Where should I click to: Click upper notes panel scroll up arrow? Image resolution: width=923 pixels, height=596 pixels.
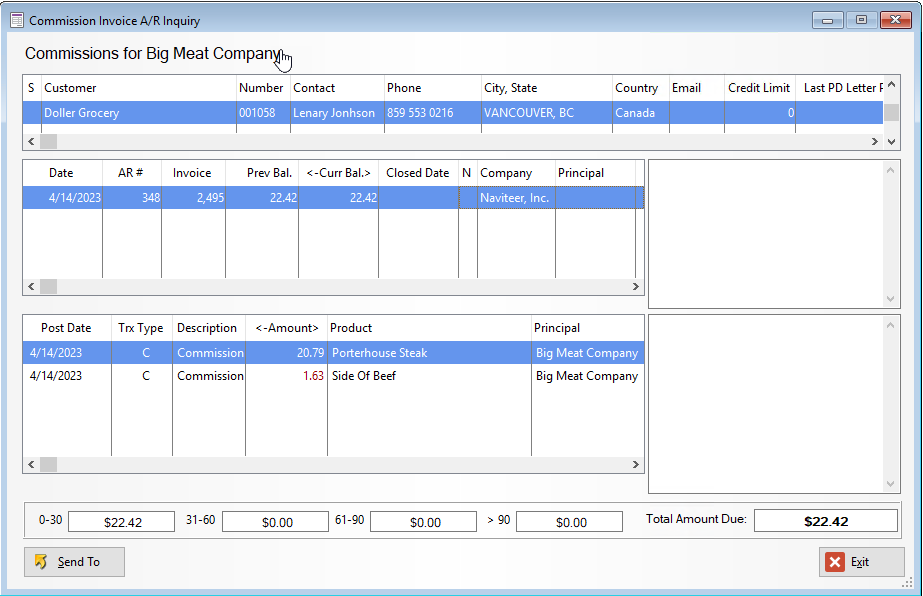890,171
